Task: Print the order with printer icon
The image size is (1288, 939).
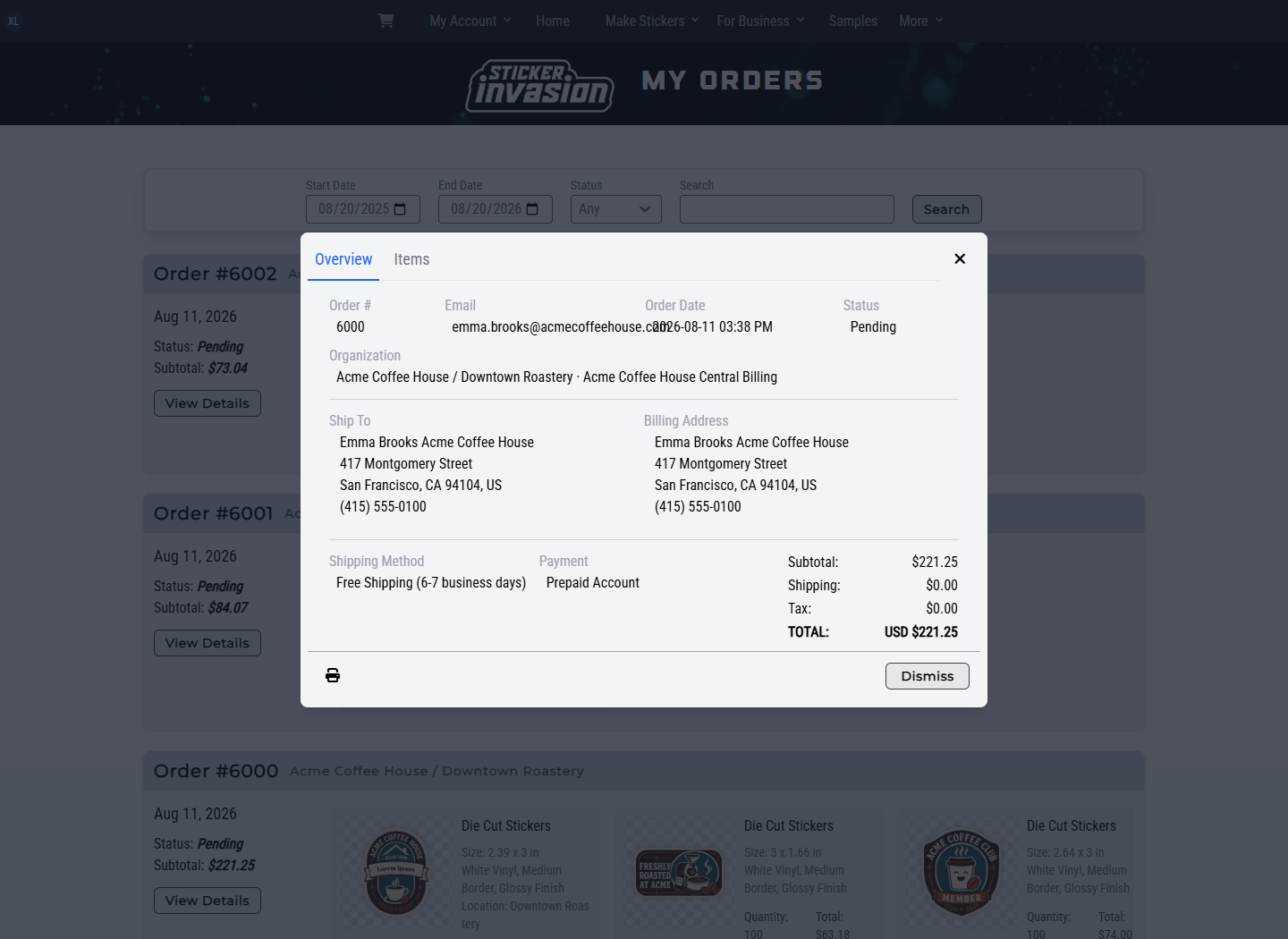Action: point(333,675)
